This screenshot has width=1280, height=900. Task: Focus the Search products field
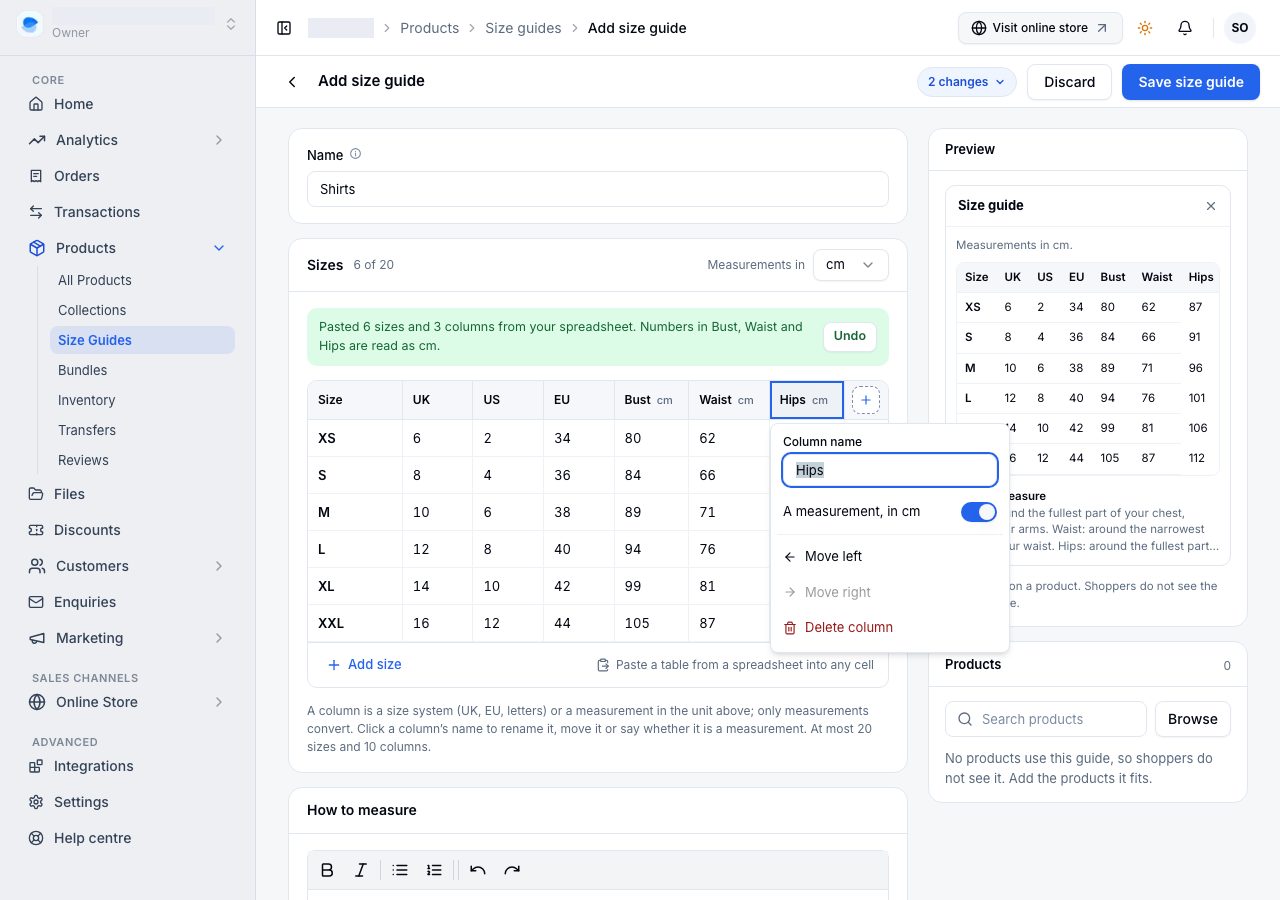pyautogui.click(x=1046, y=719)
